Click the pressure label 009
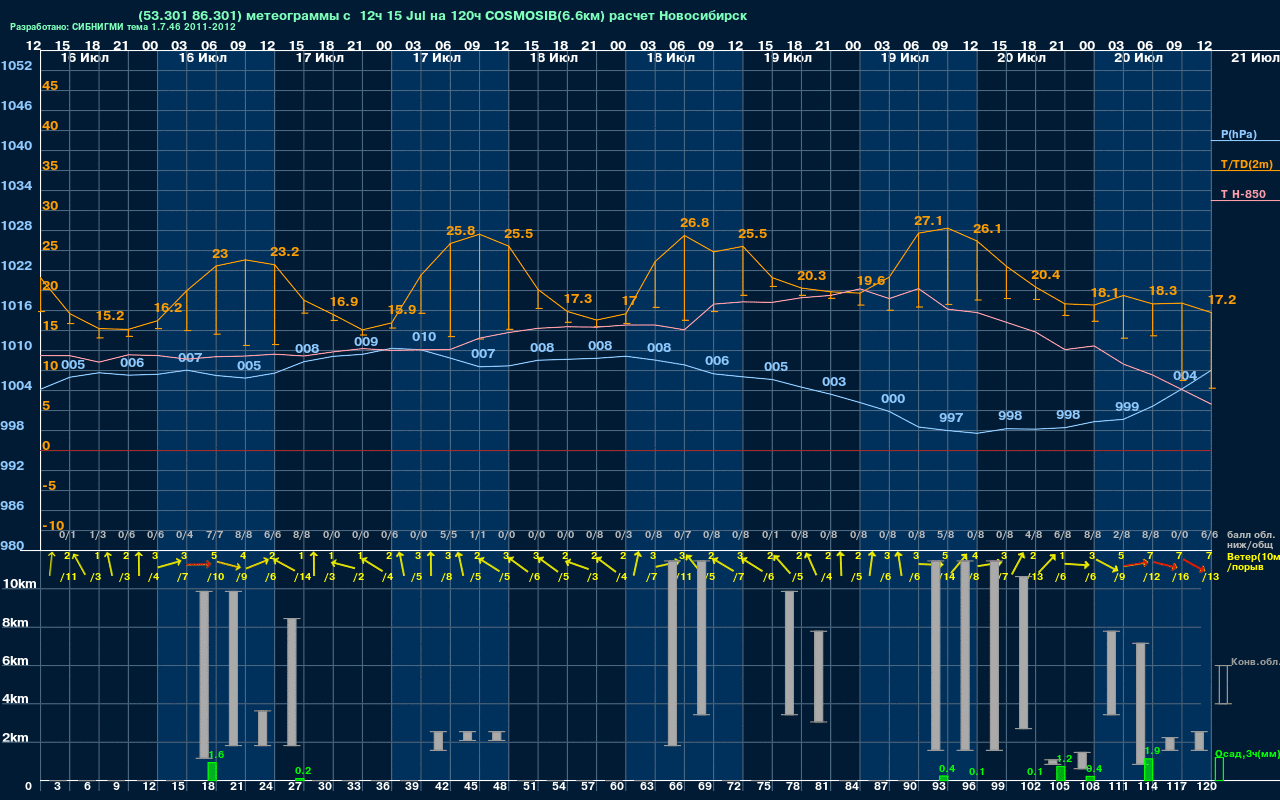The width and height of the screenshot is (1280, 800). click(366, 342)
